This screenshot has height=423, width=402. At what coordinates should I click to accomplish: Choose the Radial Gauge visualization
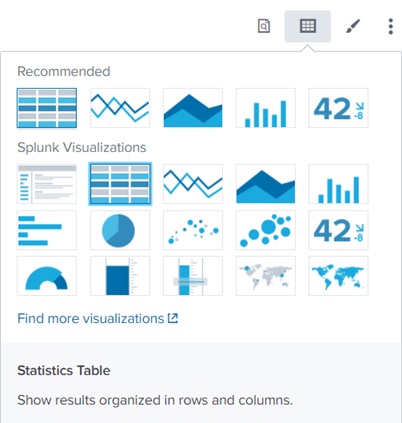(x=47, y=276)
